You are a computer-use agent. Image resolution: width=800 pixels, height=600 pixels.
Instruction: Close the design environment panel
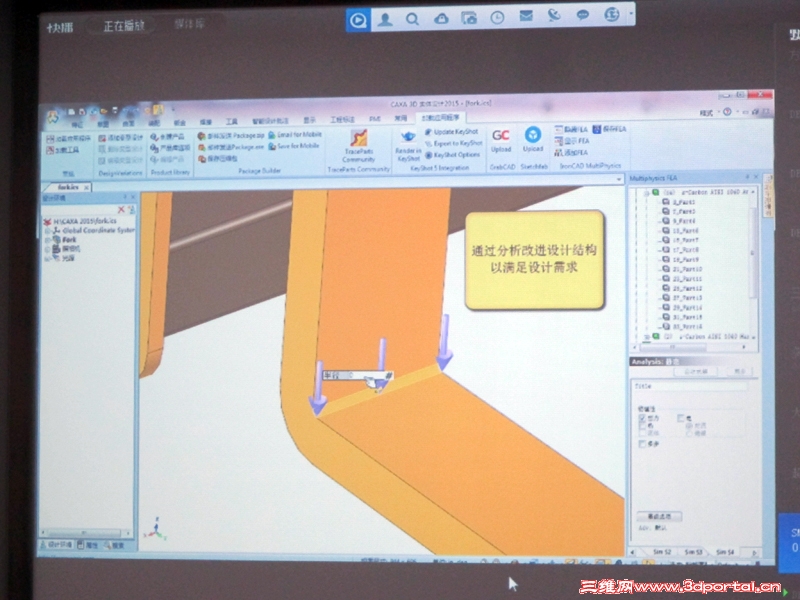134,197
